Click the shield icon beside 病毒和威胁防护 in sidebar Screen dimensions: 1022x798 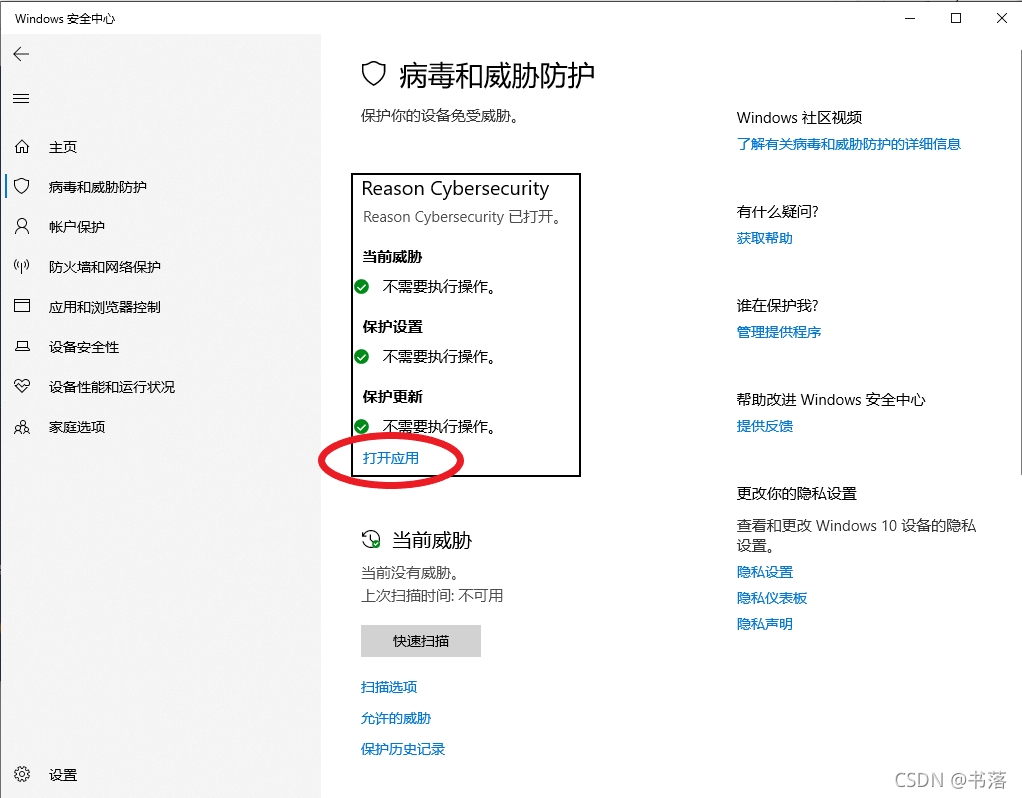pyautogui.click(x=22, y=186)
